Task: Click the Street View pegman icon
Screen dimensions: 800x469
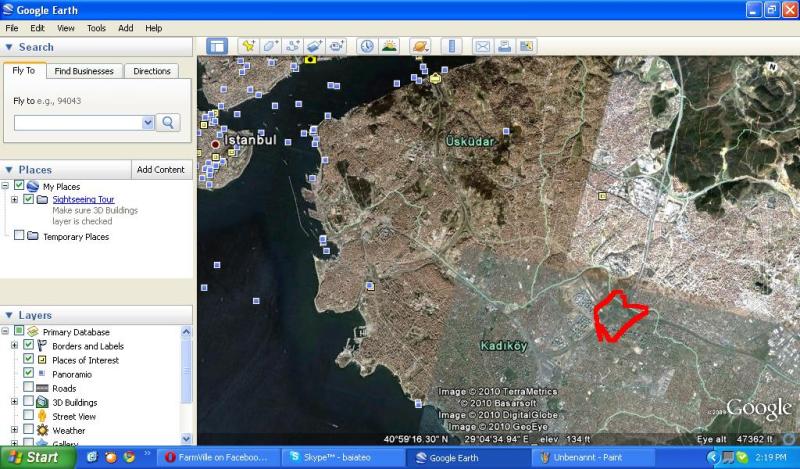Action: click(x=42, y=416)
